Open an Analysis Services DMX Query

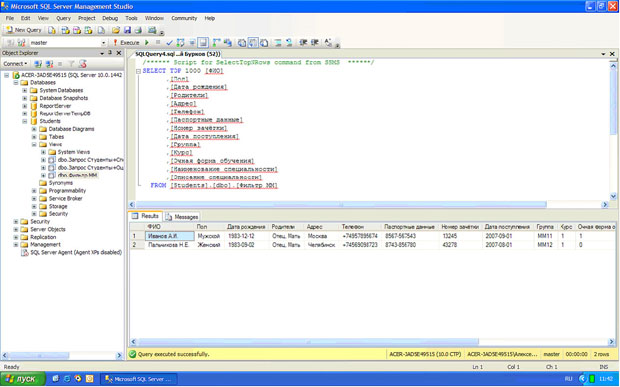77,30
